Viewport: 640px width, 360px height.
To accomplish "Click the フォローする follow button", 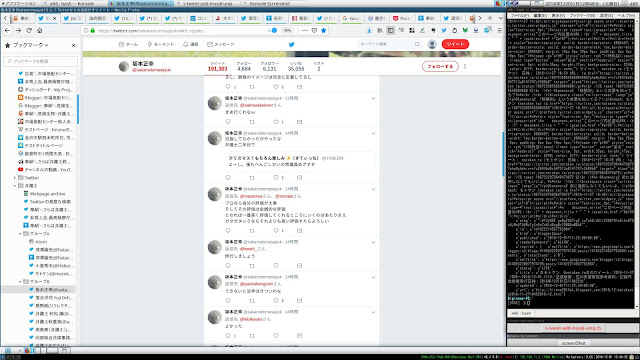I will [x=440, y=66].
